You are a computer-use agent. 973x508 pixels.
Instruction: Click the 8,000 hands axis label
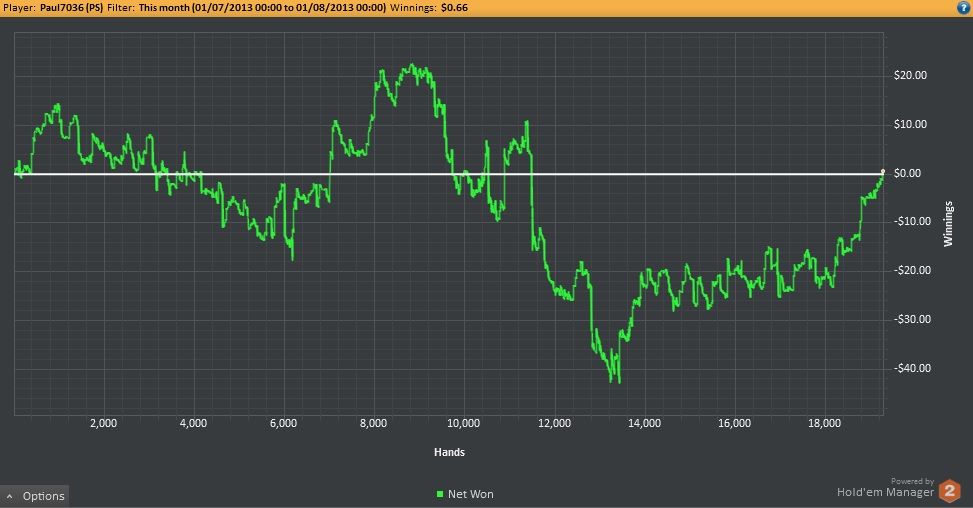pos(374,423)
